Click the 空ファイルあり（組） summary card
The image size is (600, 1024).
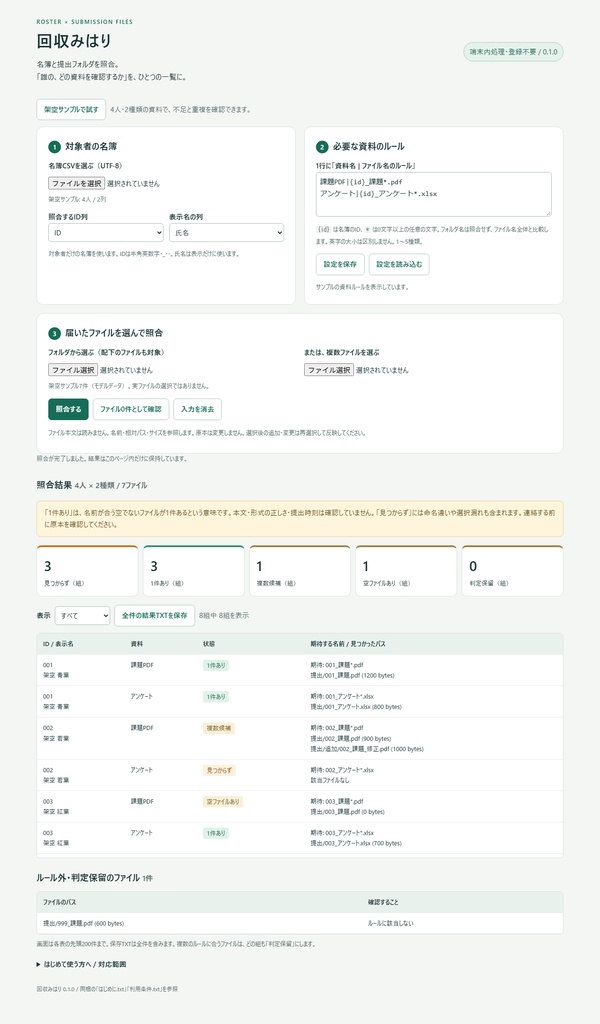coord(406,571)
